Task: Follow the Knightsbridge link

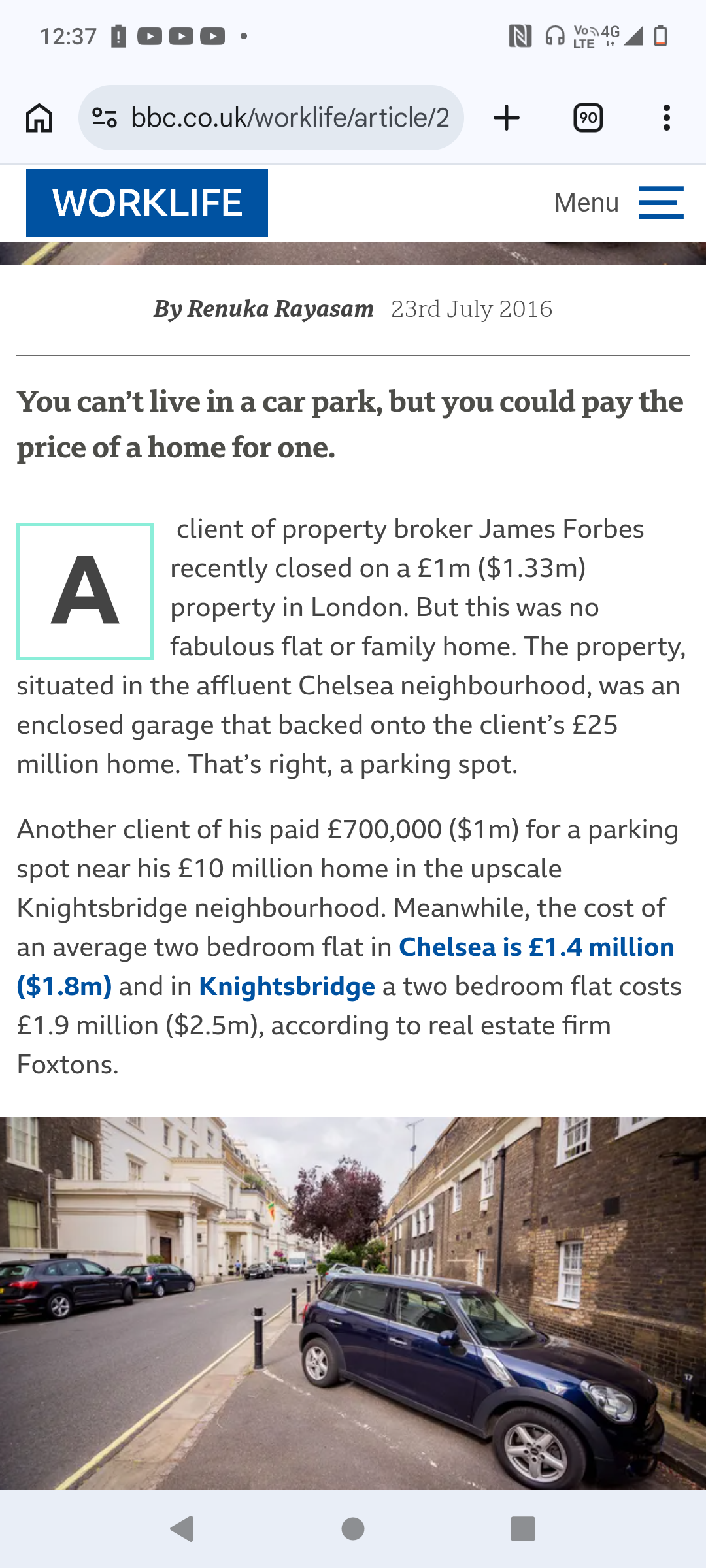Action: [287, 987]
